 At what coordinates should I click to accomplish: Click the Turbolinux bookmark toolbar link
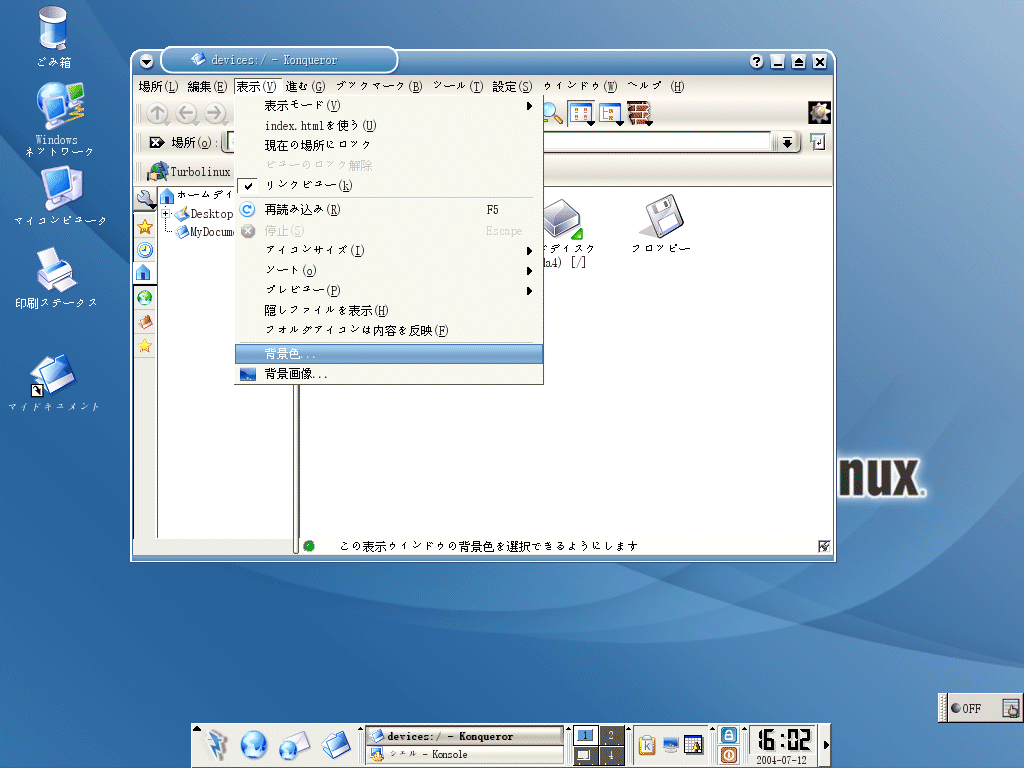point(189,172)
